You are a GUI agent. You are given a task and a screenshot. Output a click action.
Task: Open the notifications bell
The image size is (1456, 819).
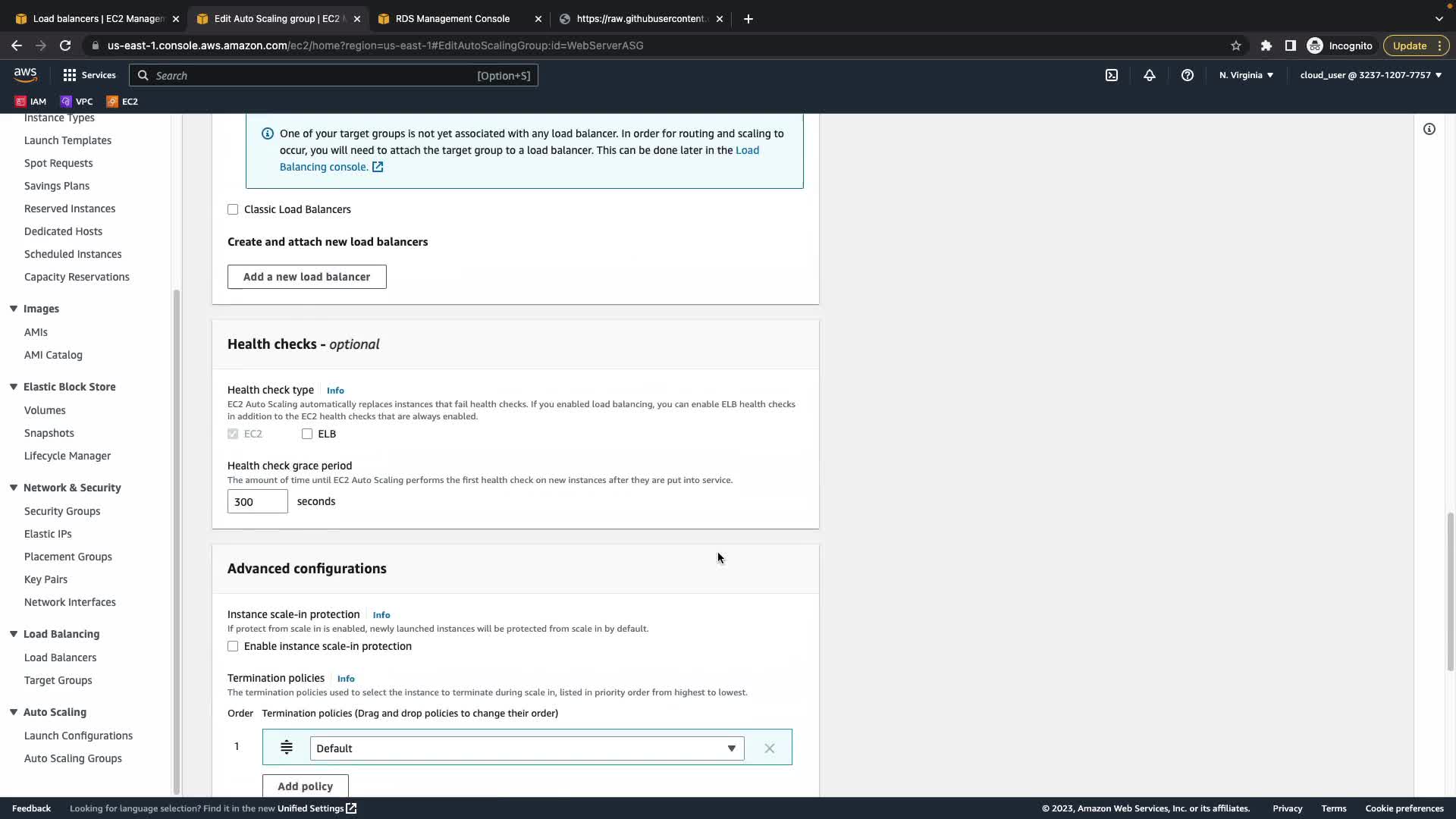tap(1150, 75)
